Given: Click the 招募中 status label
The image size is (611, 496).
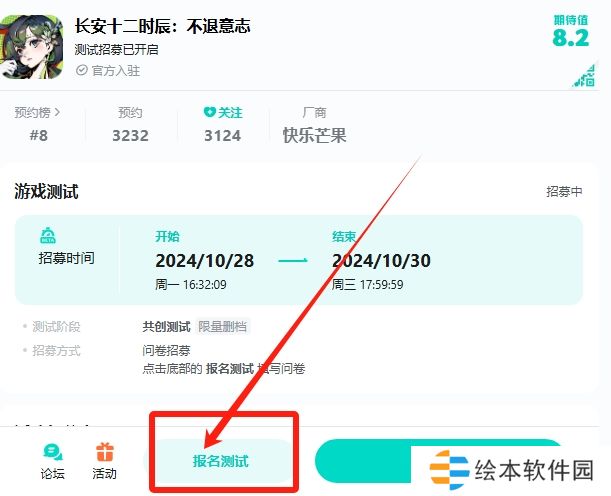Looking at the screenshot, I should [x=564, y=191].
